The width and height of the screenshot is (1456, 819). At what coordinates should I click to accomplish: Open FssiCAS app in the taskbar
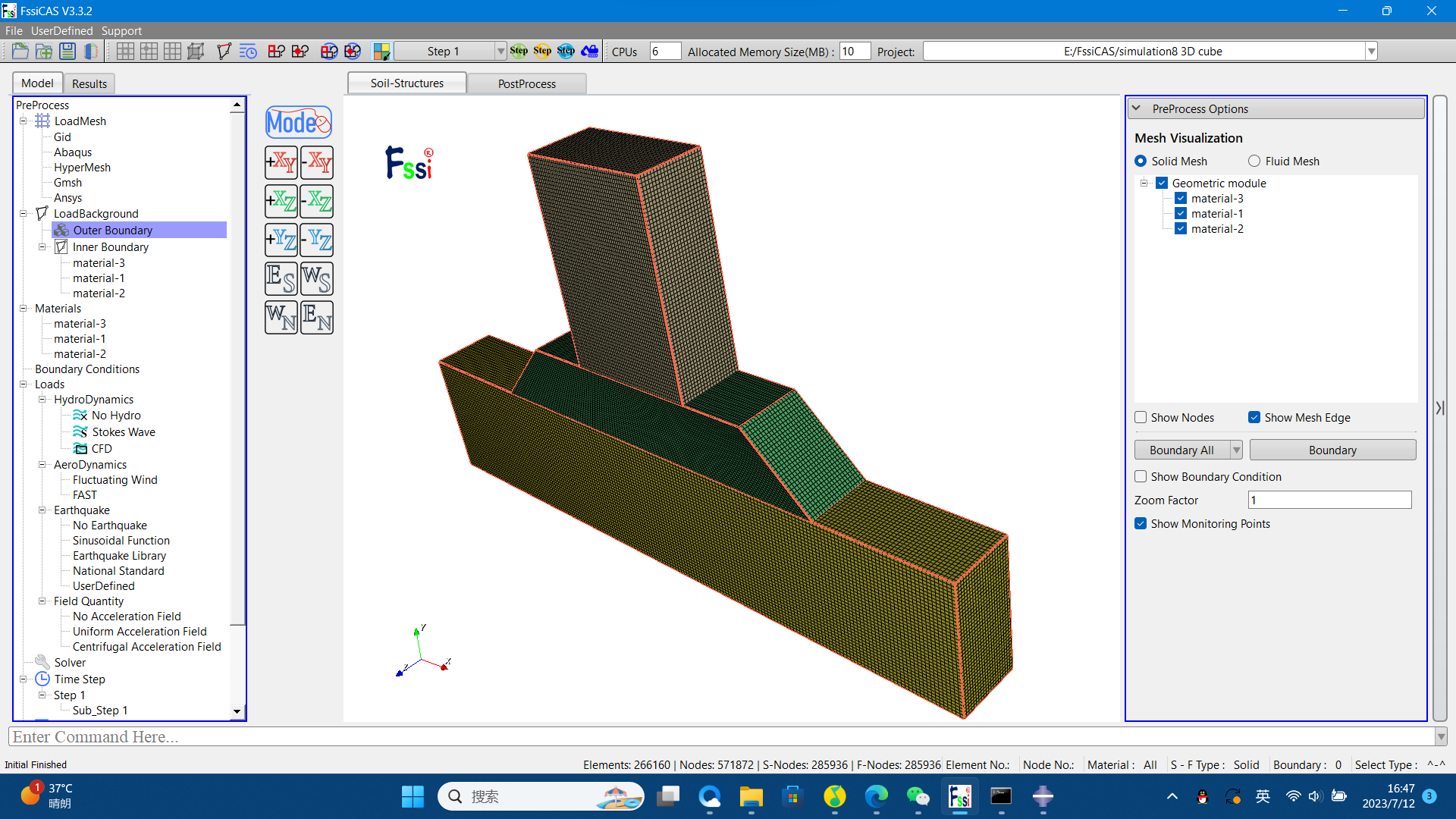[959, 796]
